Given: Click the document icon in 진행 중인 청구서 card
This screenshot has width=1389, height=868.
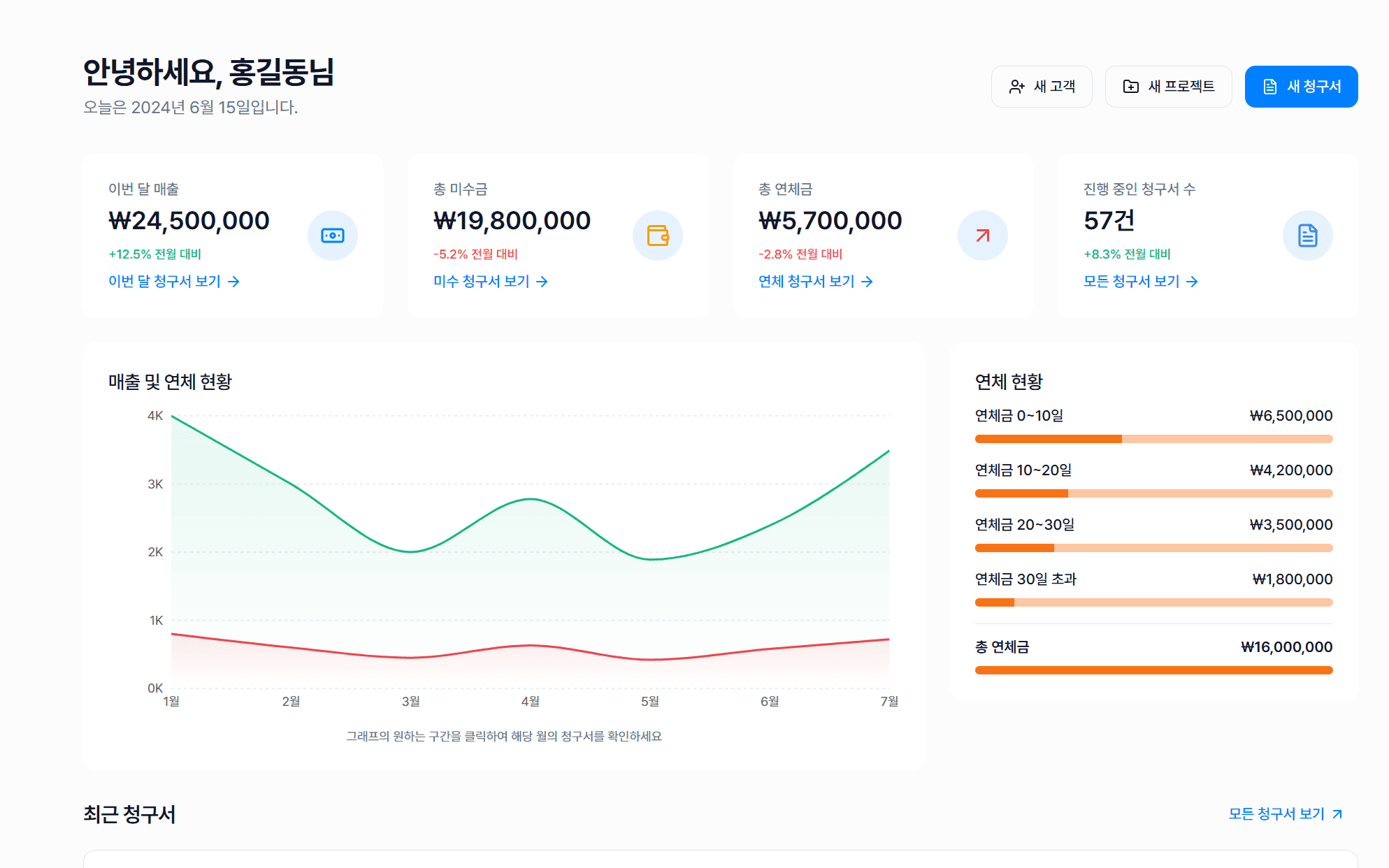Looking at the screenshot, I should [1308, 236].
